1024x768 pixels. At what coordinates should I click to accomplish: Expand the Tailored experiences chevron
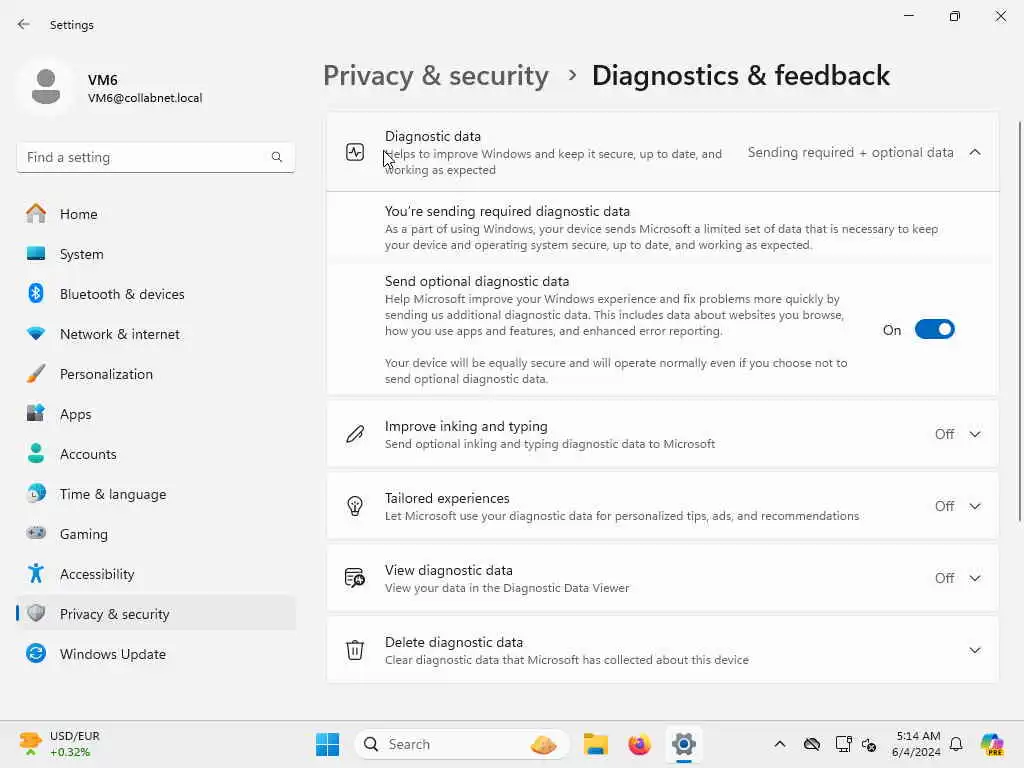tap(975, 506)
